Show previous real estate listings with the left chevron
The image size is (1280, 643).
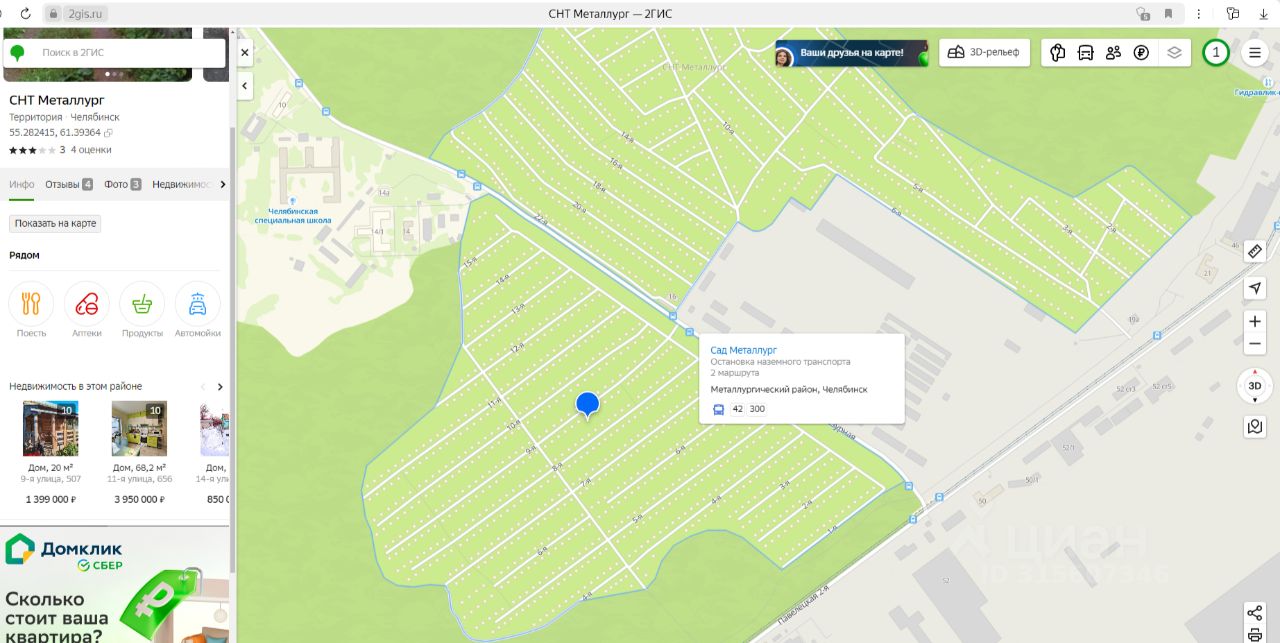tap(203, 387)
